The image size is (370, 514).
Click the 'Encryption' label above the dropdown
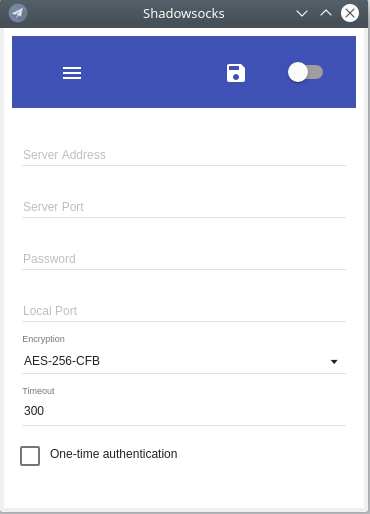[x=43, y=339]
